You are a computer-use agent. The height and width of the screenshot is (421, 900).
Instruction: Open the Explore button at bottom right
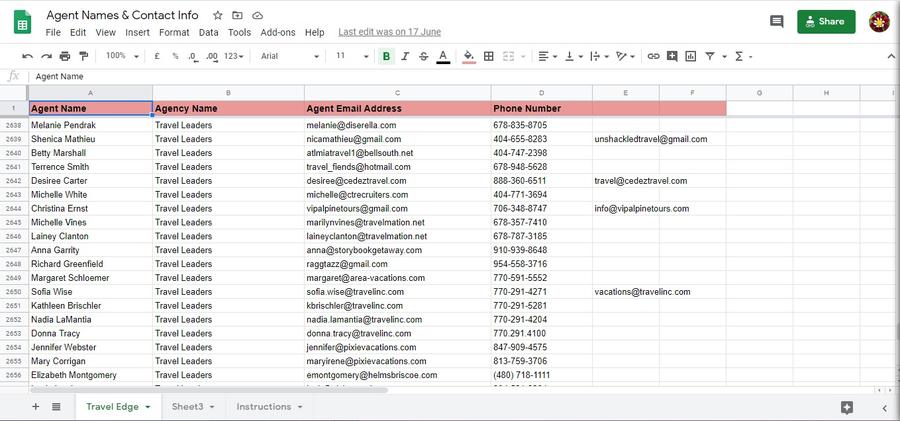[847, 408]
